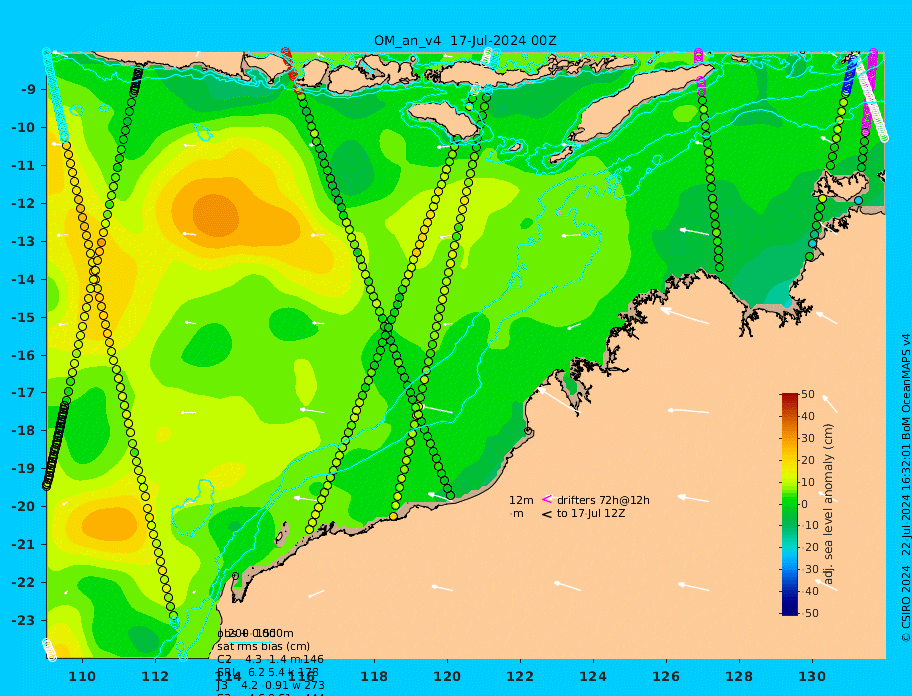This screenshot has height=696, width=912.
Task: Click the "128" longitude axis label
Action: [739, 676]
